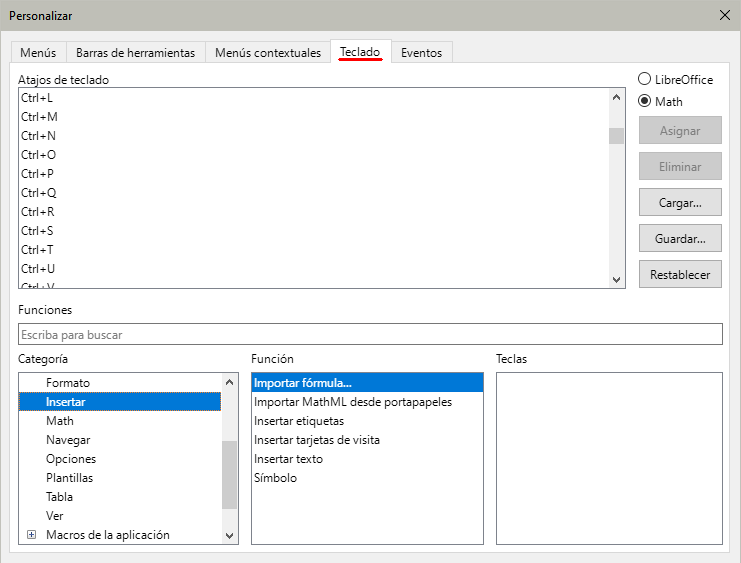Open the Barras de herramientas tab
The height and width of the screenshot is (563, 741).
coord(135,53)
